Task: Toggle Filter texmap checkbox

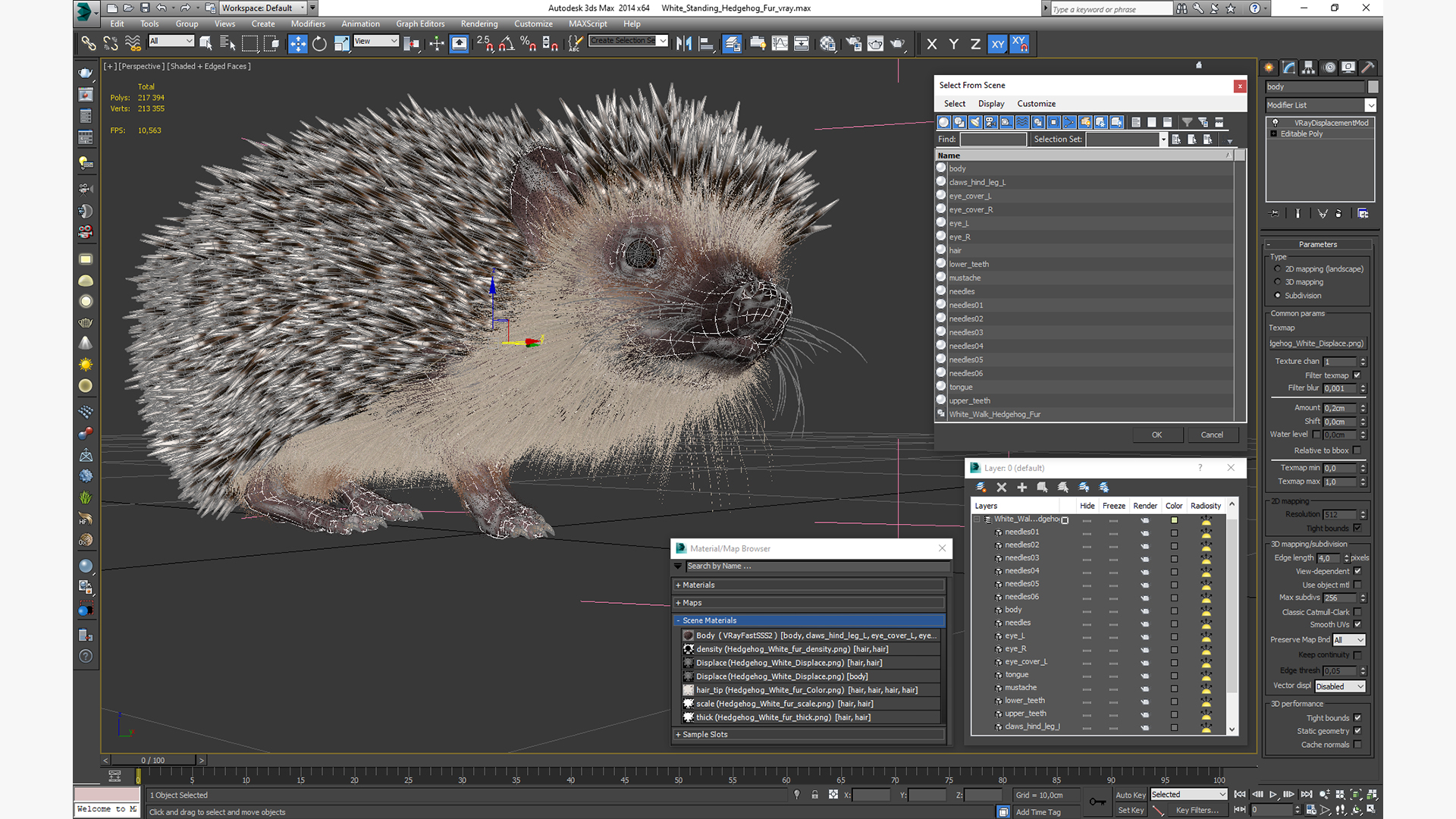Action: 1357,375
